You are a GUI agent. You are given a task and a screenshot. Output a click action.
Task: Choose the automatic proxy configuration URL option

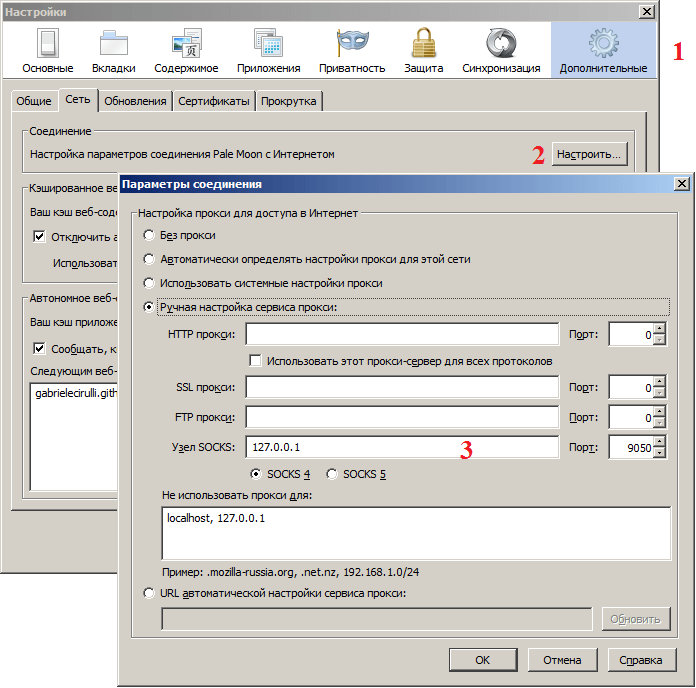click(x=150, y=593)
